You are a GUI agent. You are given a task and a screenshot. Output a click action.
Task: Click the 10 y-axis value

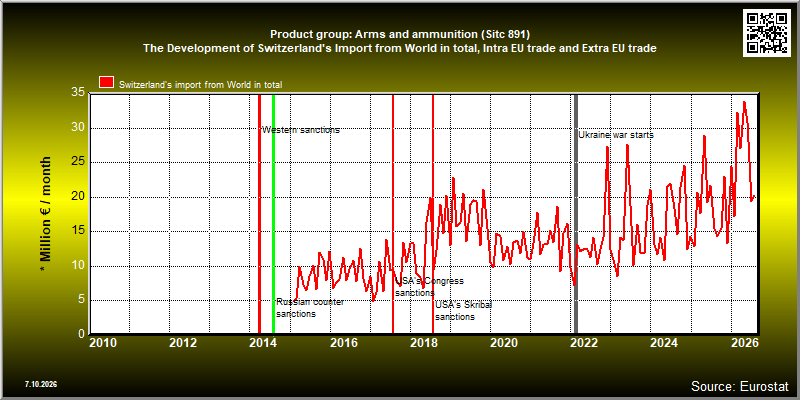(x=77, y=266)
